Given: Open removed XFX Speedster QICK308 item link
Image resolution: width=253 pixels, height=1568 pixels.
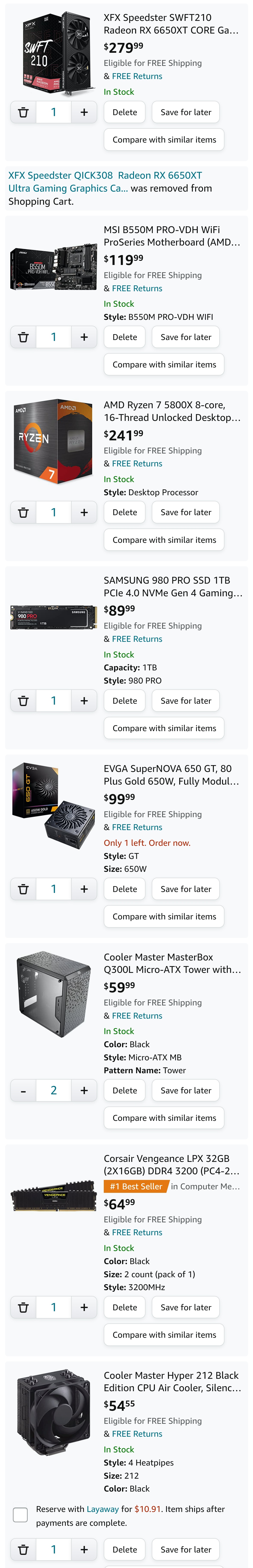Looking at the screenshot, I should (105, 181).
